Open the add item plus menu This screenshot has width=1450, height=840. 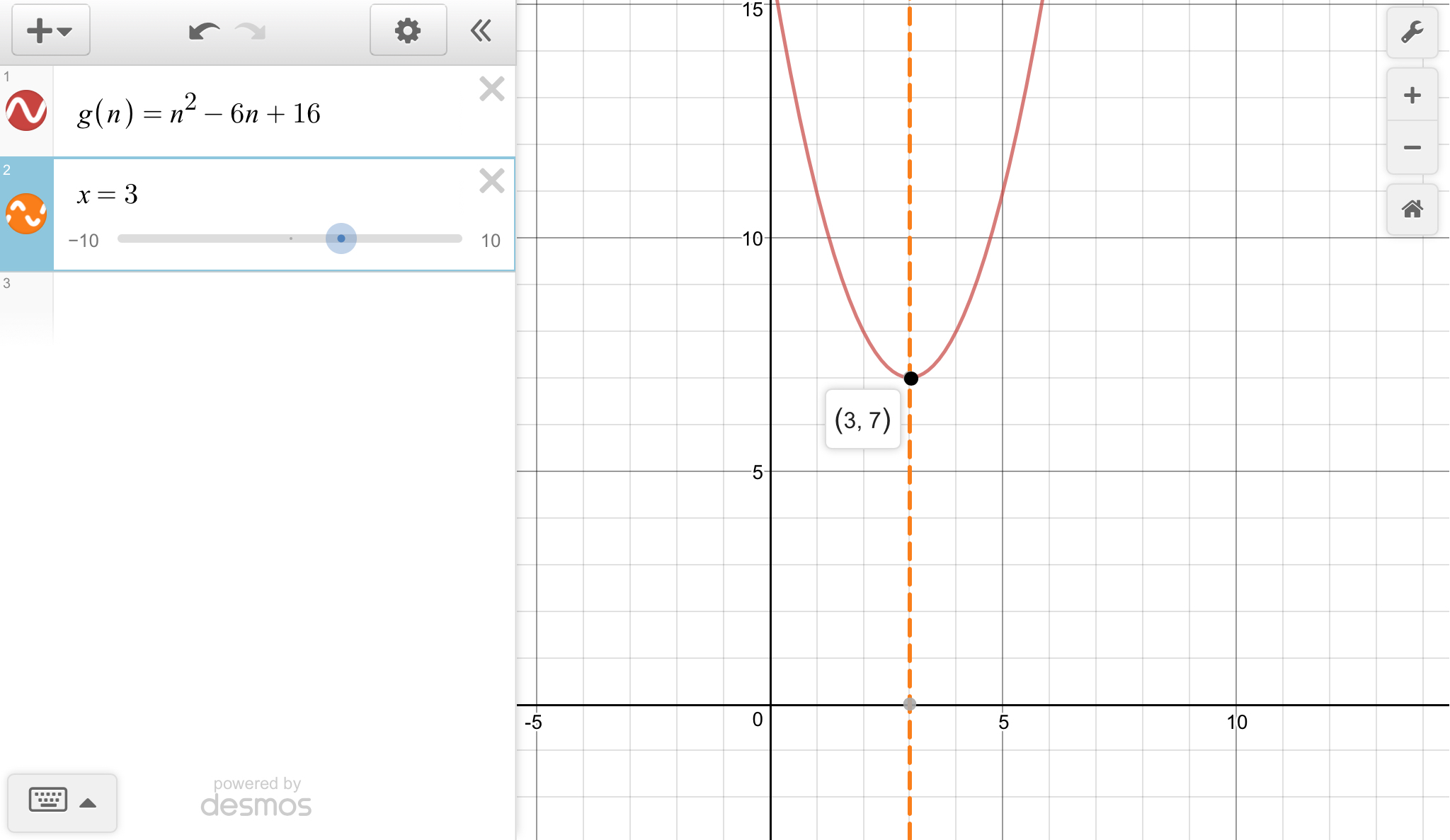point(50,30)
